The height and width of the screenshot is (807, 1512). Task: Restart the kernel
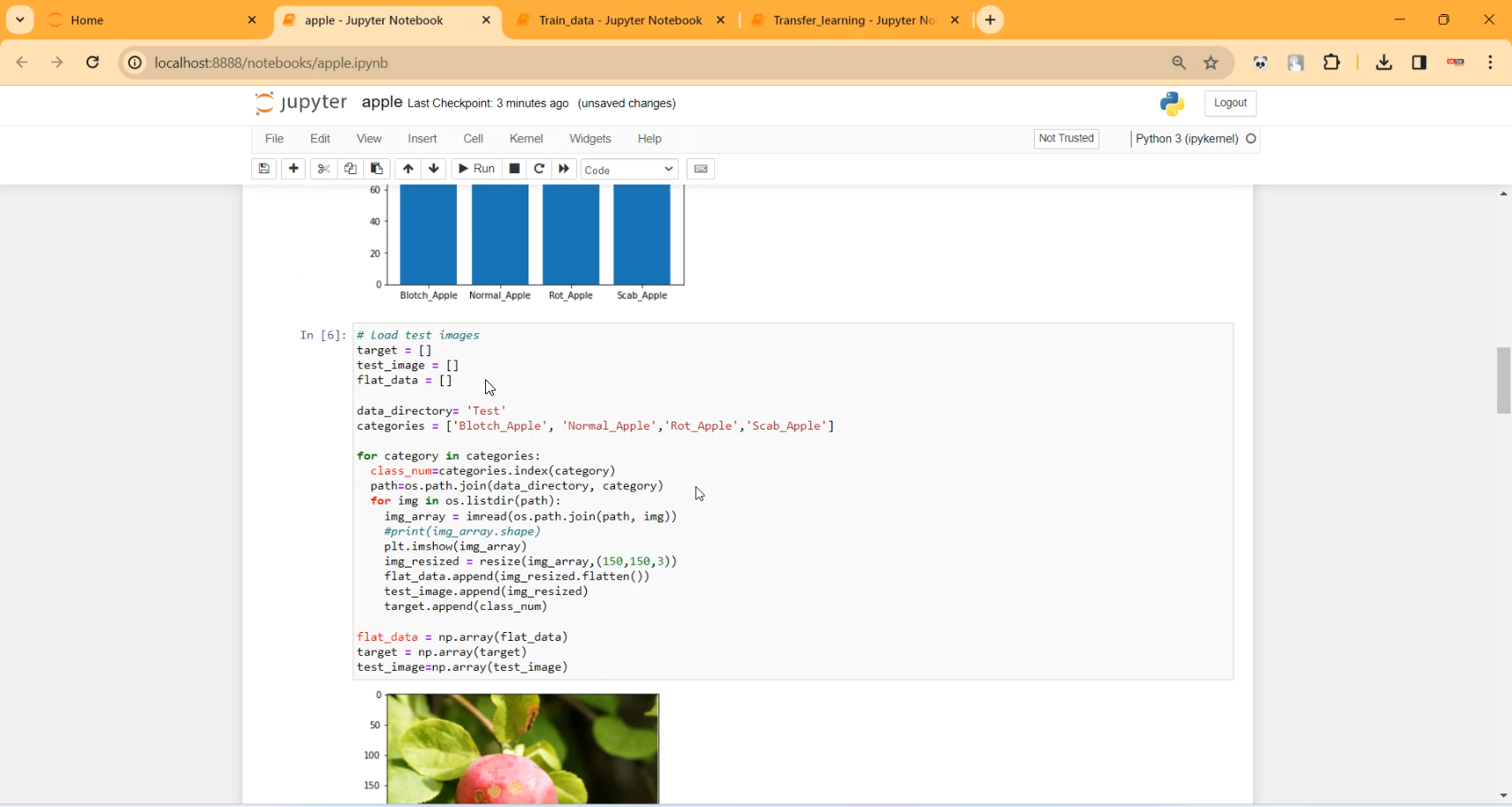539,169
